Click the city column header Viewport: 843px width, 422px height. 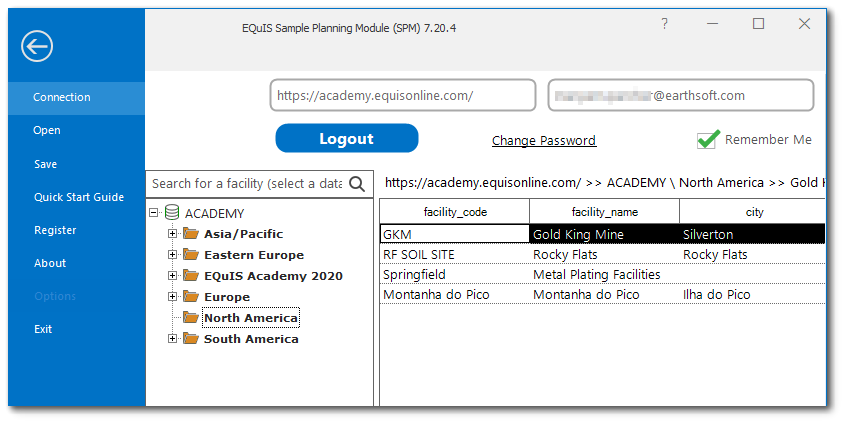[x=753, y=212]
